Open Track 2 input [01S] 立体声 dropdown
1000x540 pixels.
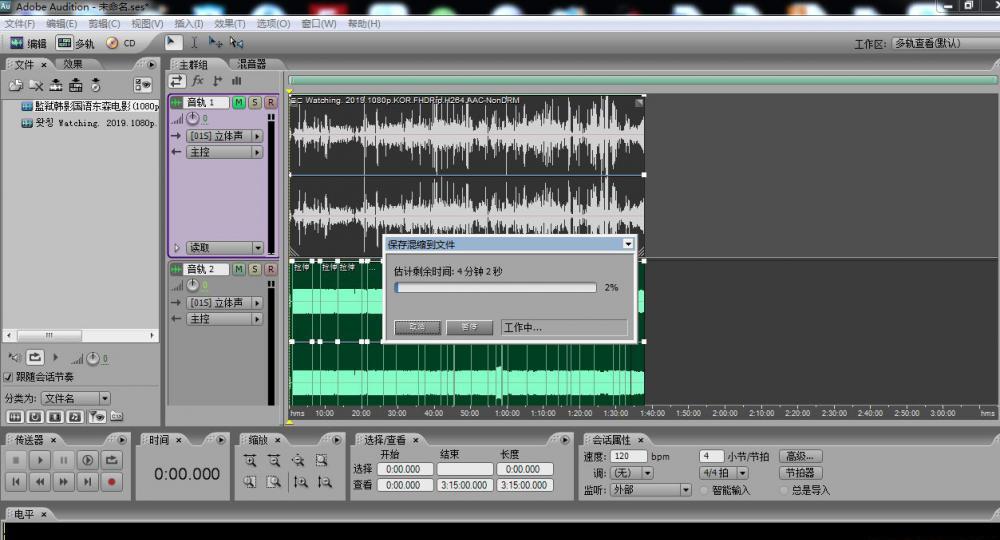coord(224,303)
